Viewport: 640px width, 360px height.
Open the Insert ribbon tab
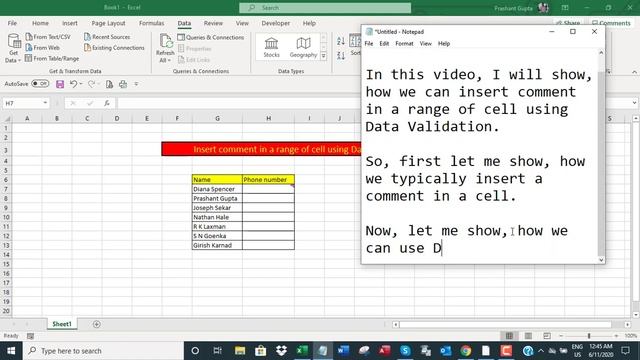coord(69,23)
